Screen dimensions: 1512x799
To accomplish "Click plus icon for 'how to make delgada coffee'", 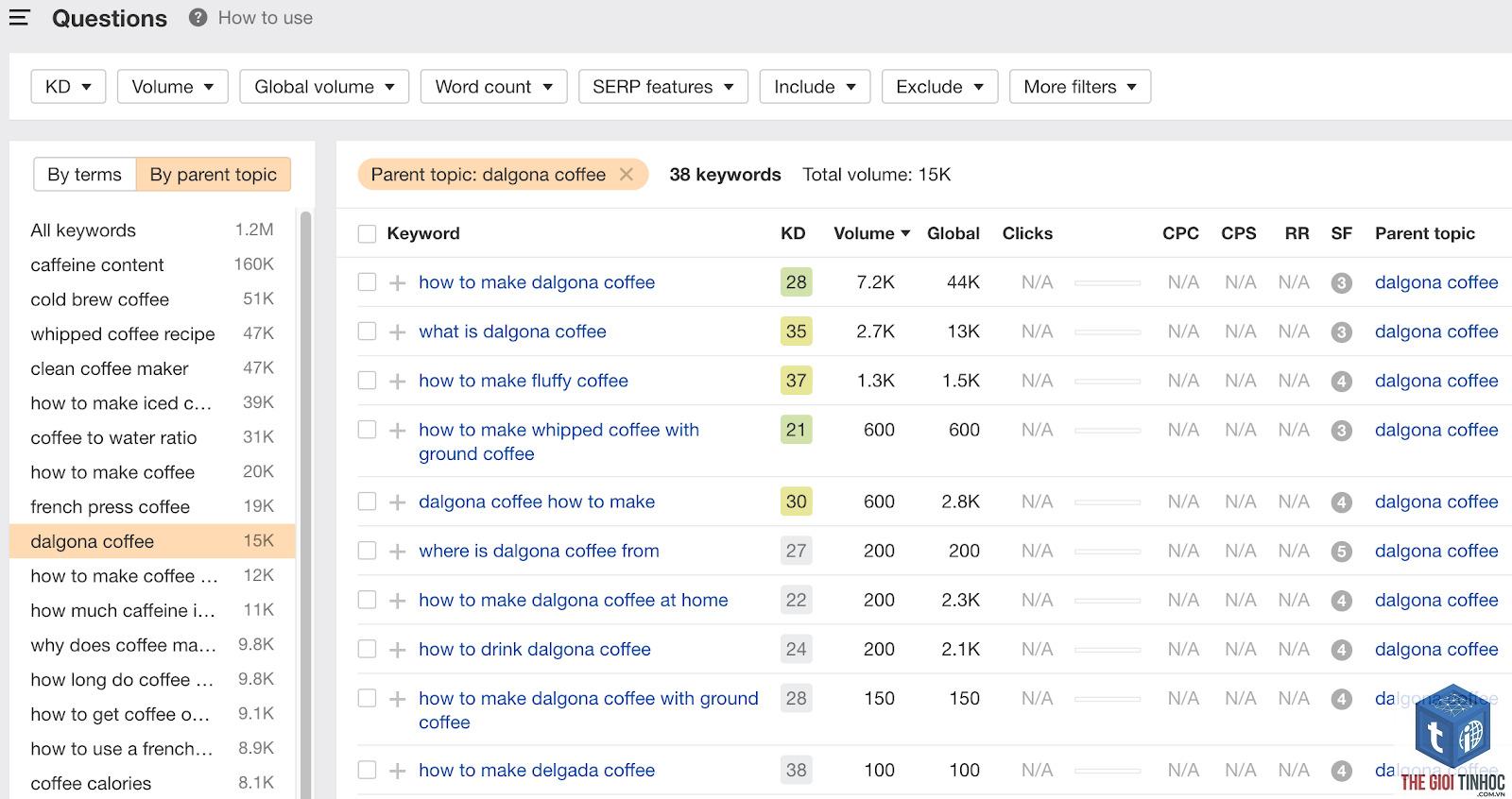I will (x=398, y=770).
